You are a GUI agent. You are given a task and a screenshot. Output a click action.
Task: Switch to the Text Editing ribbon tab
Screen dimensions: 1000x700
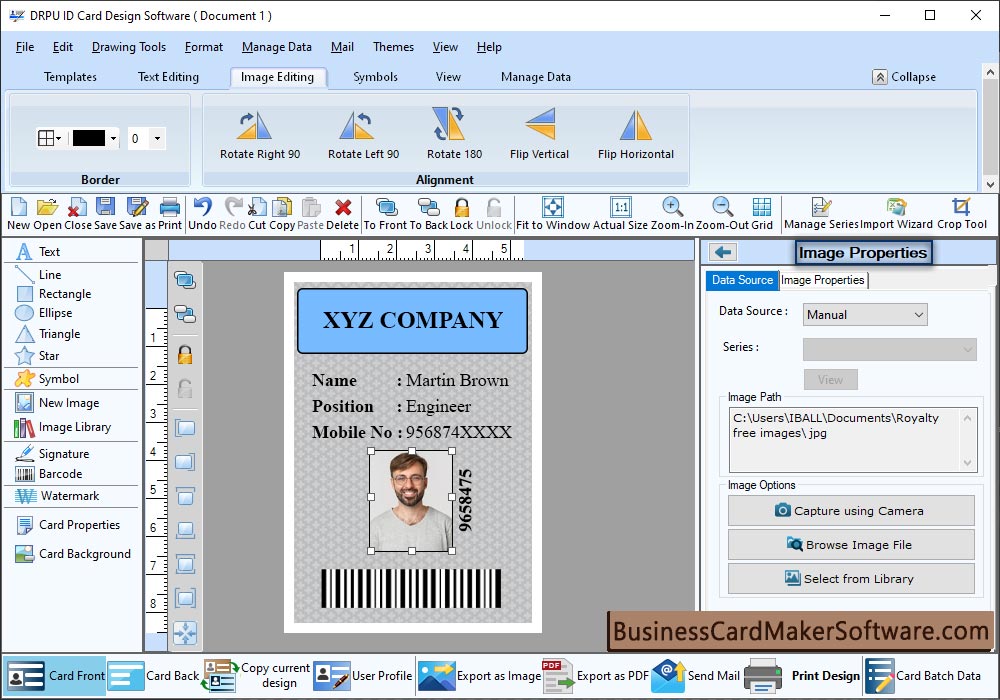[168, 77]
